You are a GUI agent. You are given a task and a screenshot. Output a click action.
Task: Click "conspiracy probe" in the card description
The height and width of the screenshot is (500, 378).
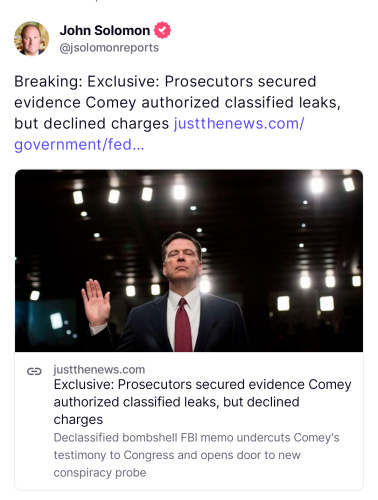click(100, 473)
